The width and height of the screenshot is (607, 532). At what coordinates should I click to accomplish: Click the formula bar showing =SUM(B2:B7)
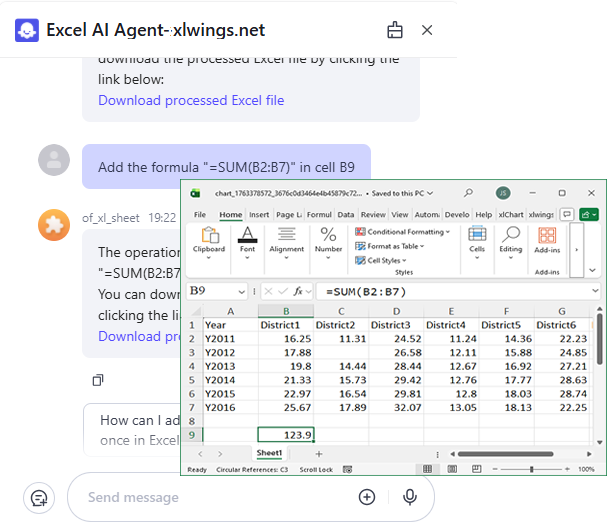pos(453,292)
